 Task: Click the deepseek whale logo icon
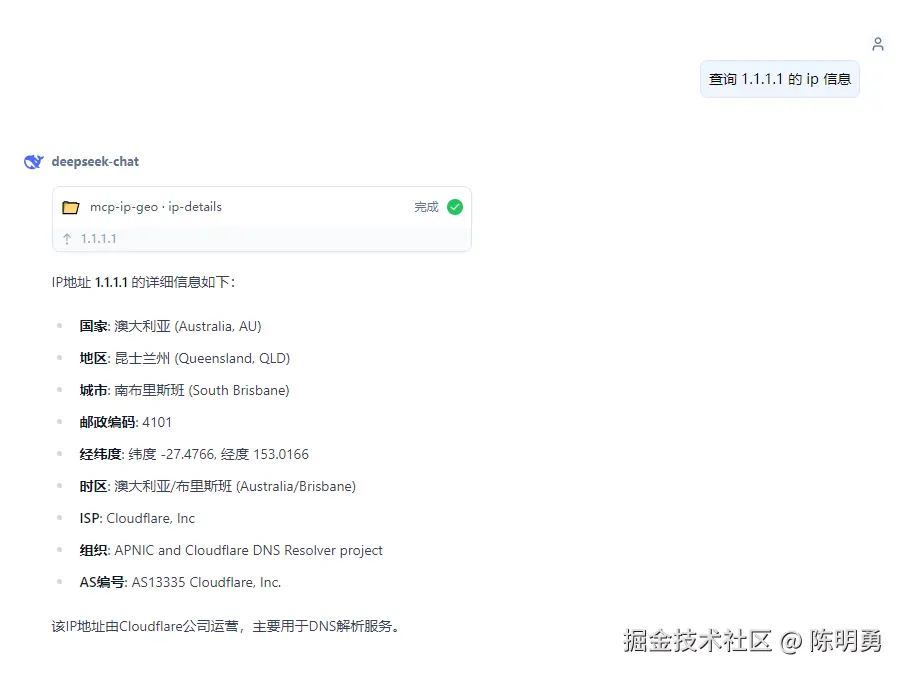coord(33,162)
